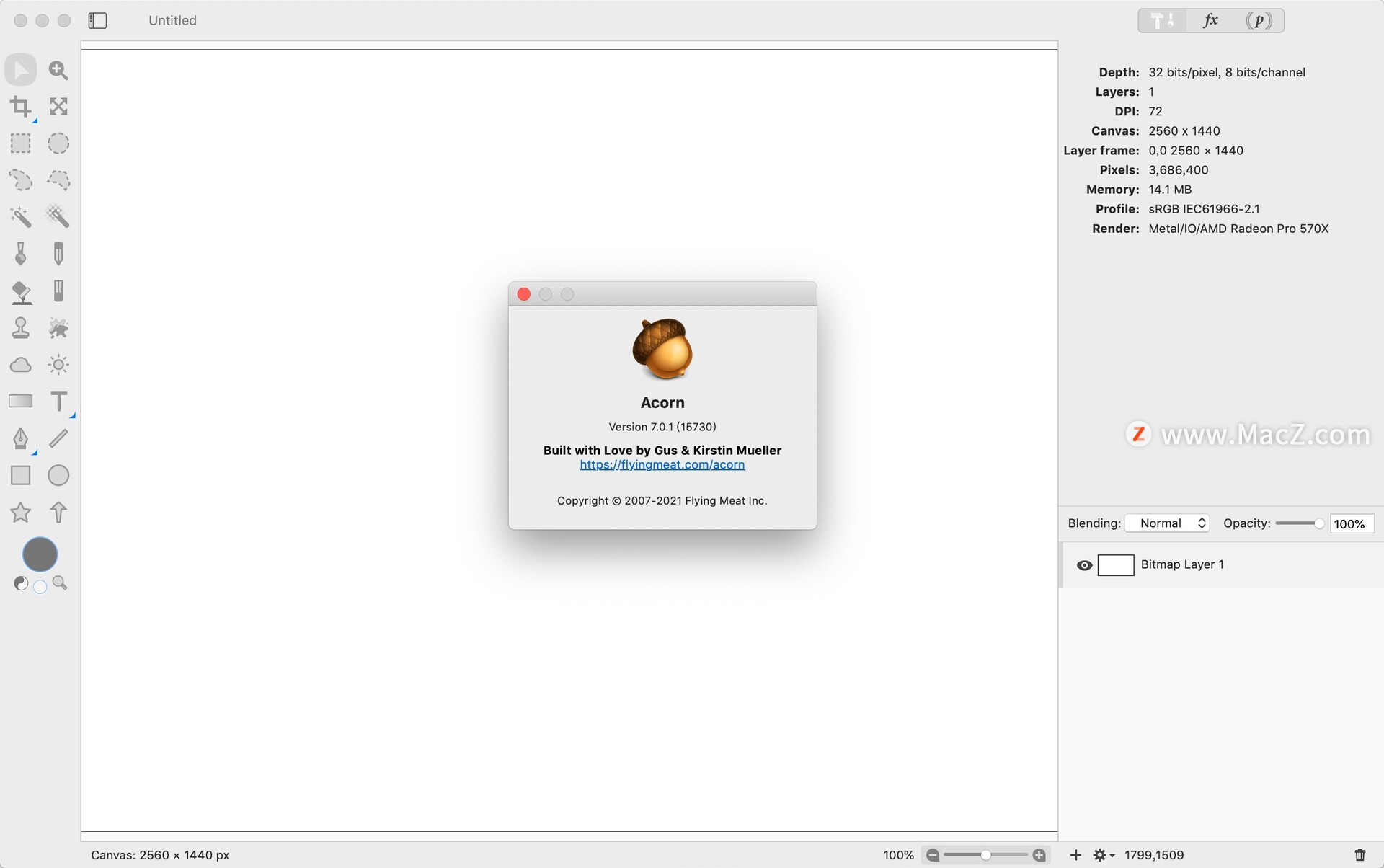
Task: Toggle the sidebar panel button in titlebar
Action: coord(98,20)
